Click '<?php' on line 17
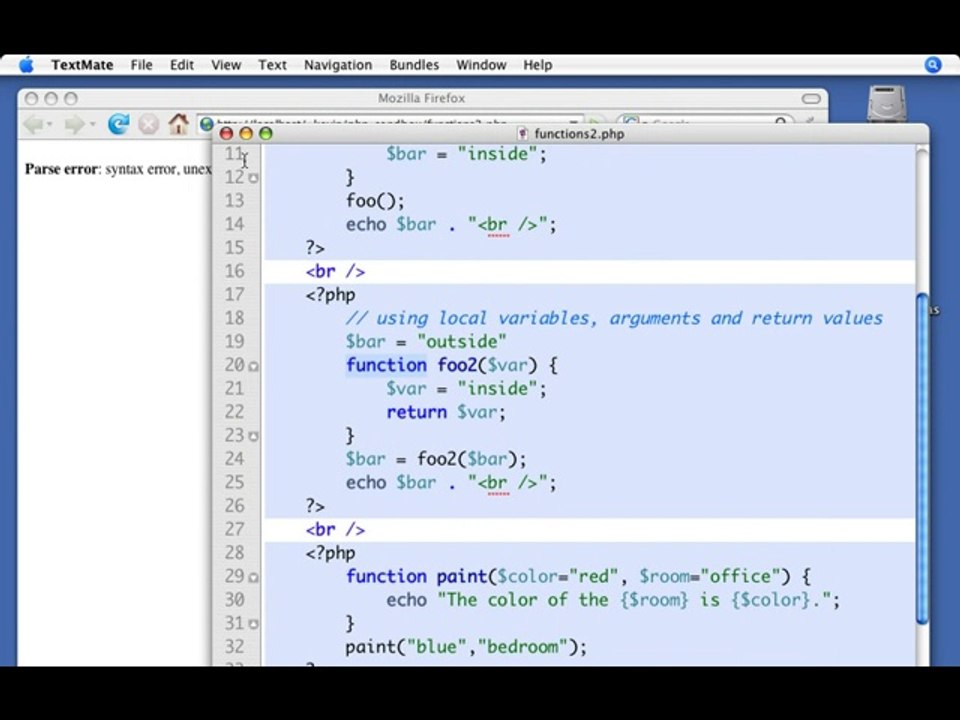This screenshot has width=960, height=720. [331, 295]
